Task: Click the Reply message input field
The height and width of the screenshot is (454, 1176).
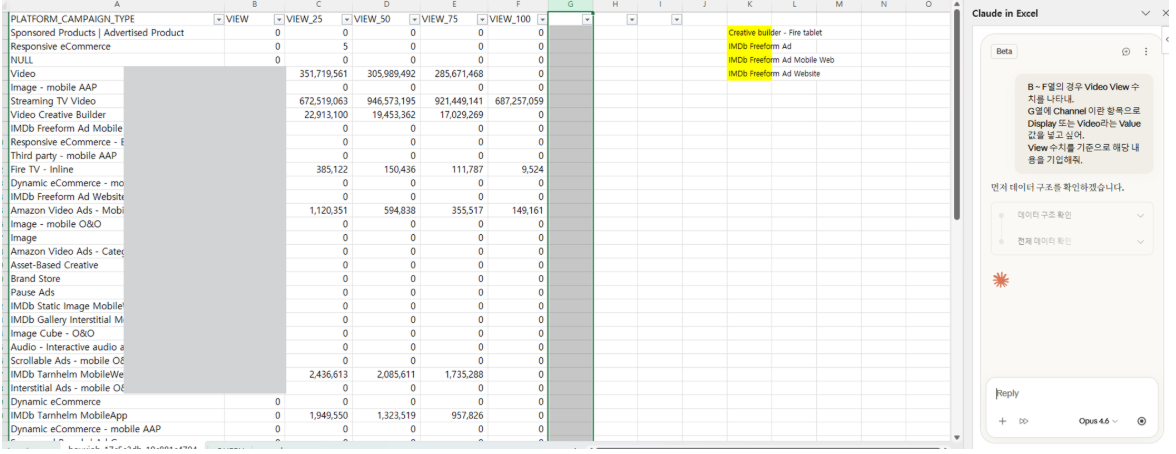Action: (1070, 393)
